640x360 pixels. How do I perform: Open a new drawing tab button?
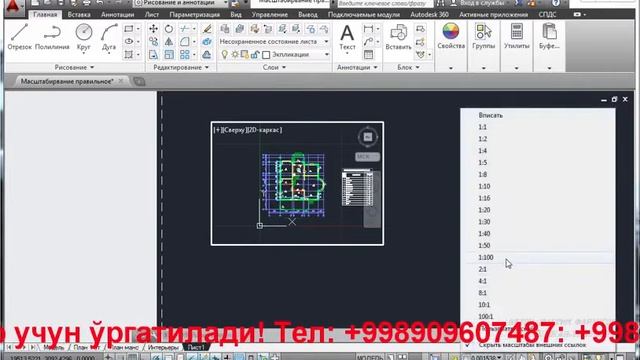[139, 81]
